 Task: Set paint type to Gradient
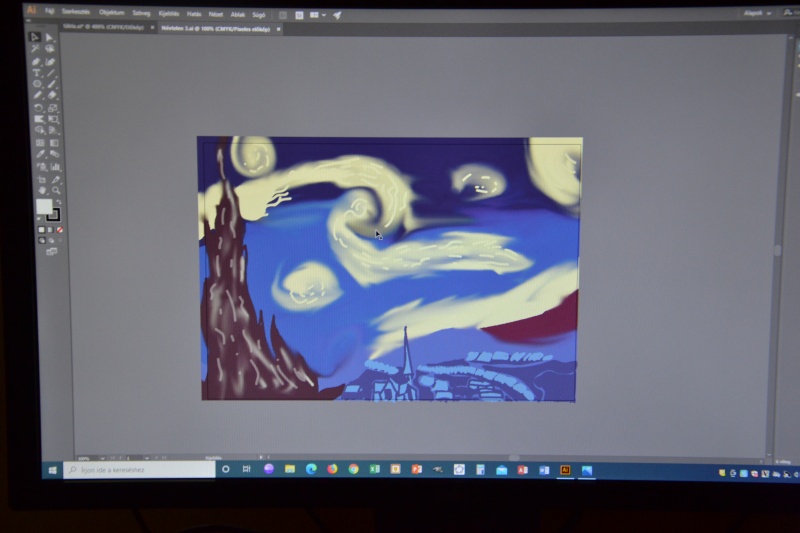coord(51,230)
